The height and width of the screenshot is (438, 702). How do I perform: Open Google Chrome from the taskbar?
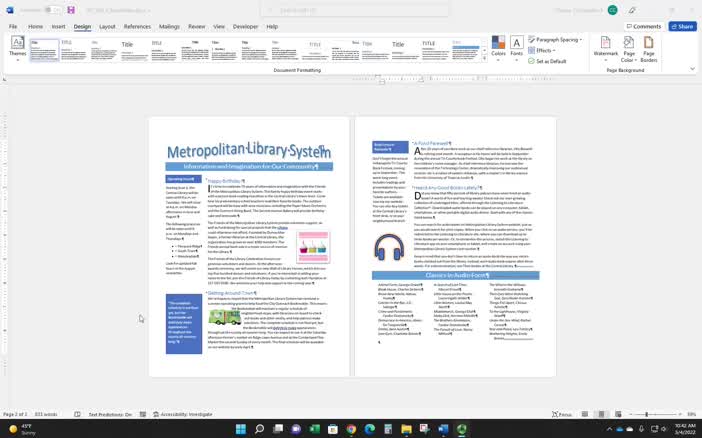351,429
